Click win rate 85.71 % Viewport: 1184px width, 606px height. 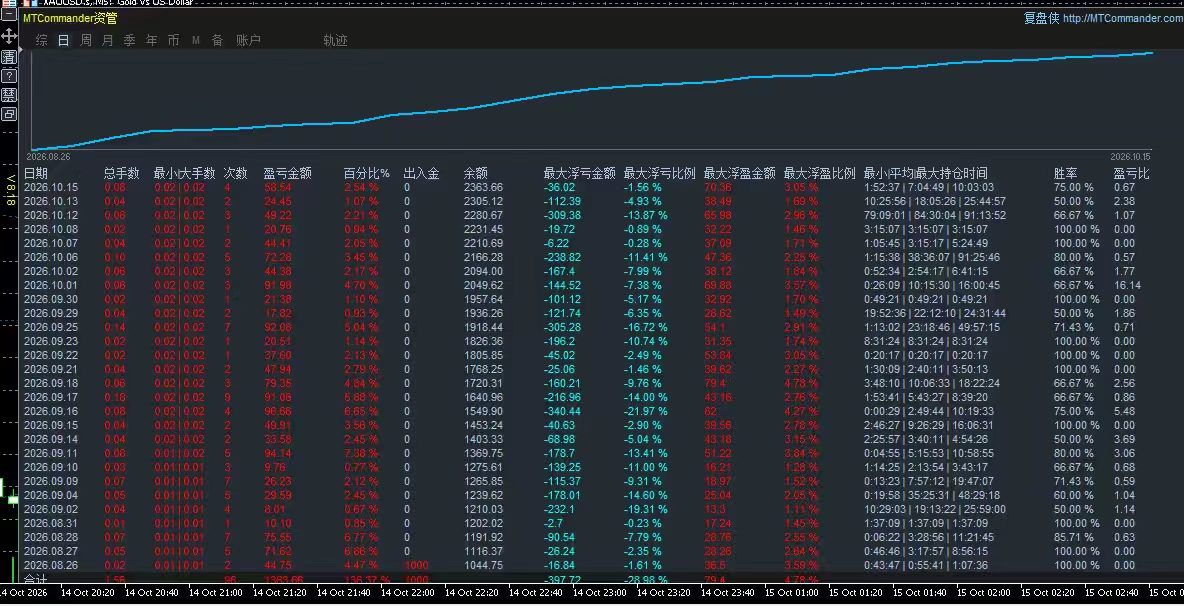point(1074,537)
